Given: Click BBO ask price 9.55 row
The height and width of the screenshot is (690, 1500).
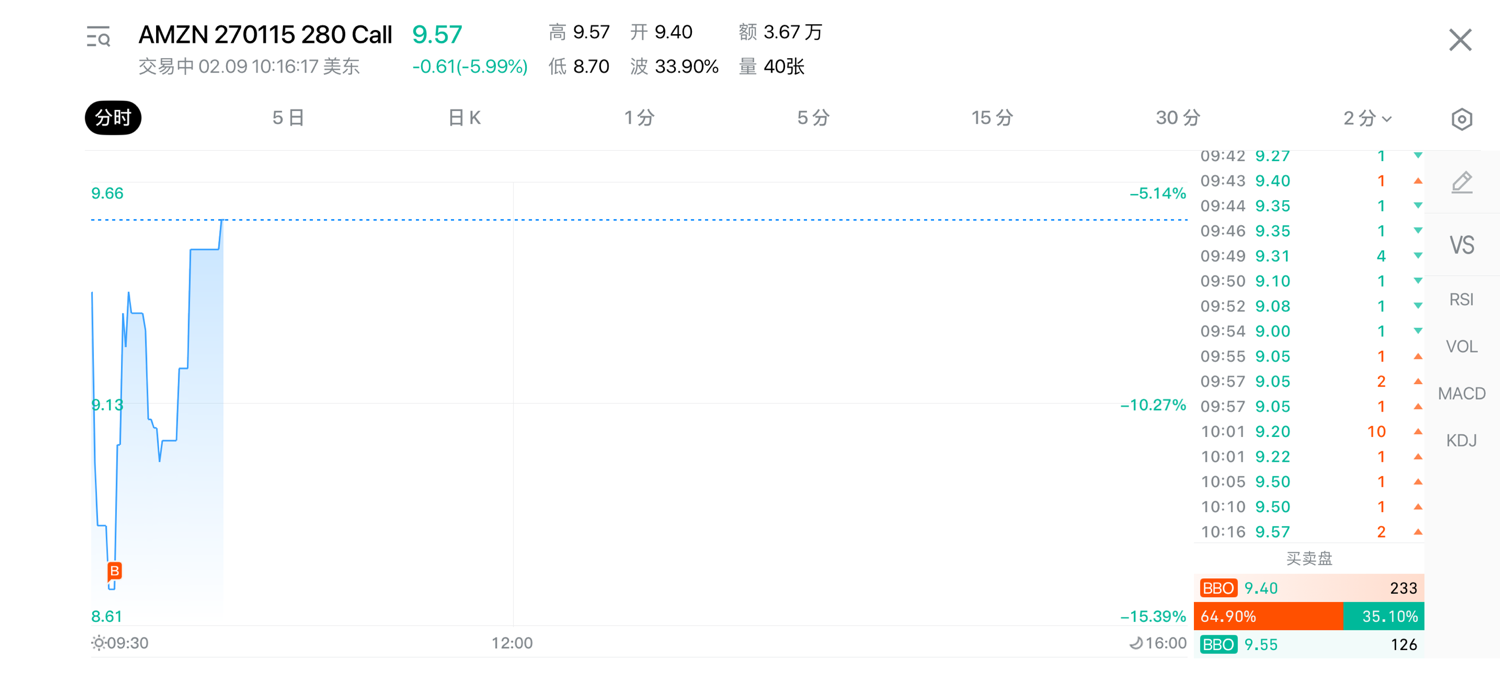Looking at the screenshot, I should point(1309,645).
